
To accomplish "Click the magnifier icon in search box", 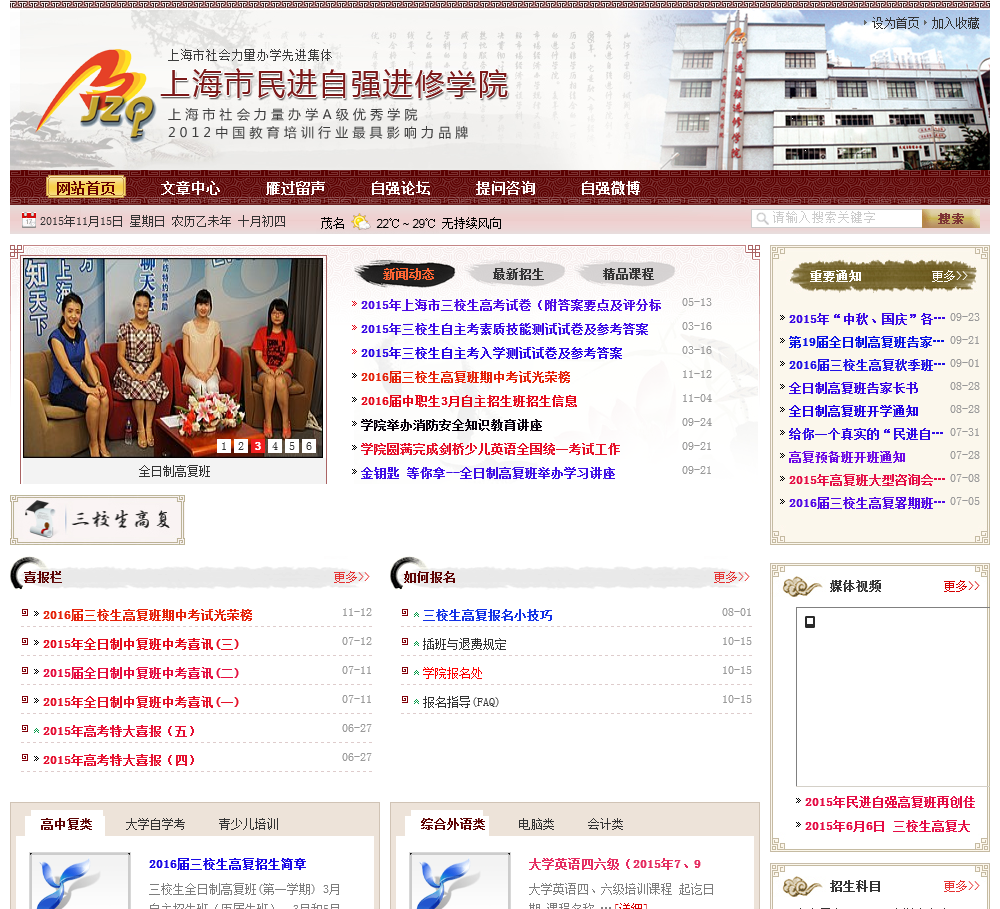I will coord(761,219).
